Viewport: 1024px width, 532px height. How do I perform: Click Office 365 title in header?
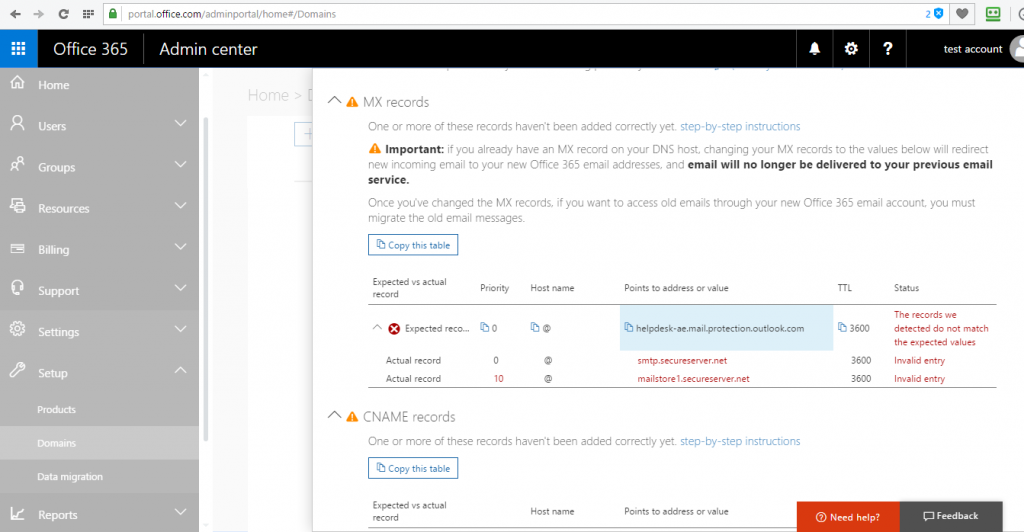tap(90, 49)
